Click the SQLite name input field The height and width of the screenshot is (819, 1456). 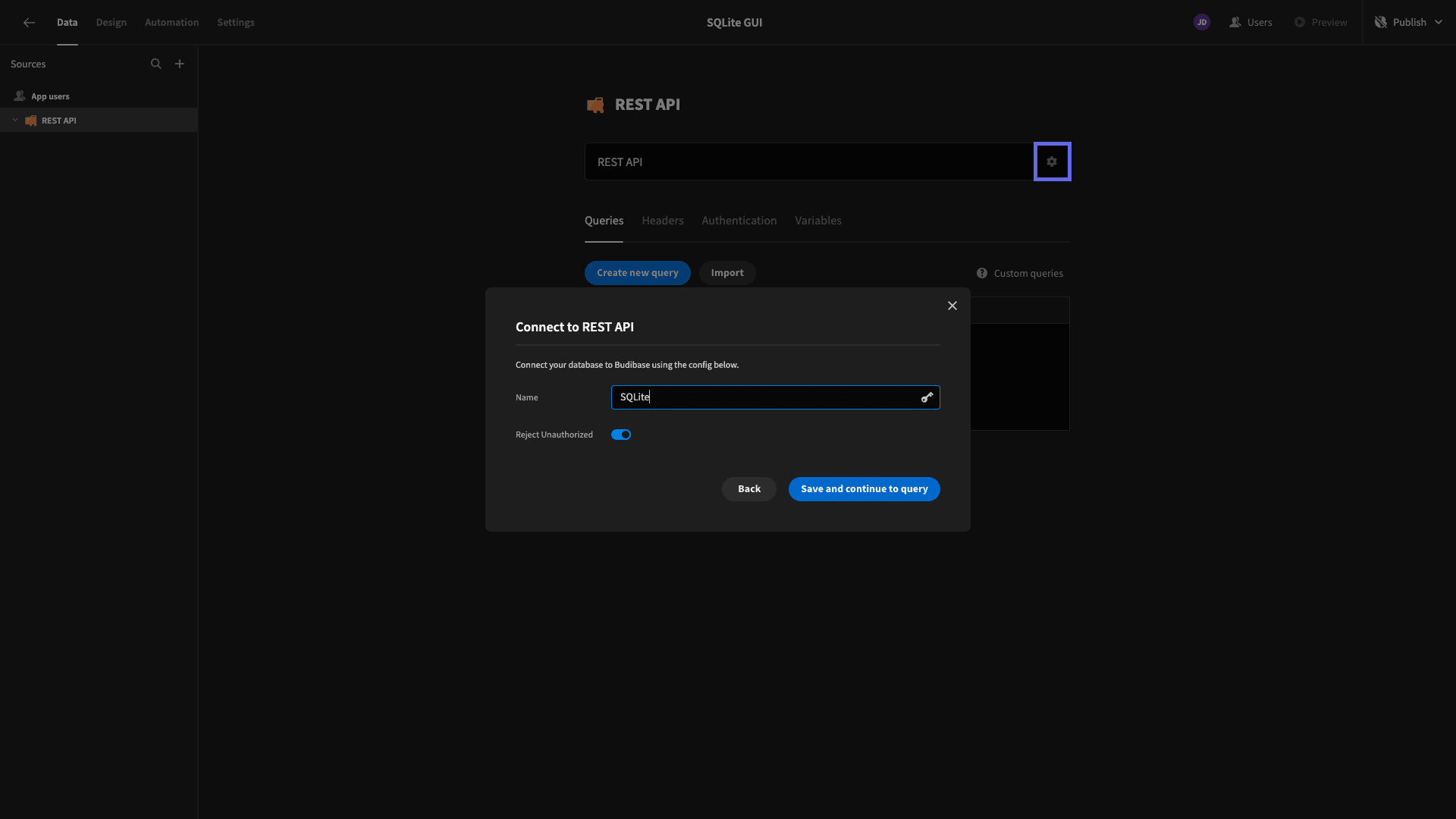click(x=775, y=397)
